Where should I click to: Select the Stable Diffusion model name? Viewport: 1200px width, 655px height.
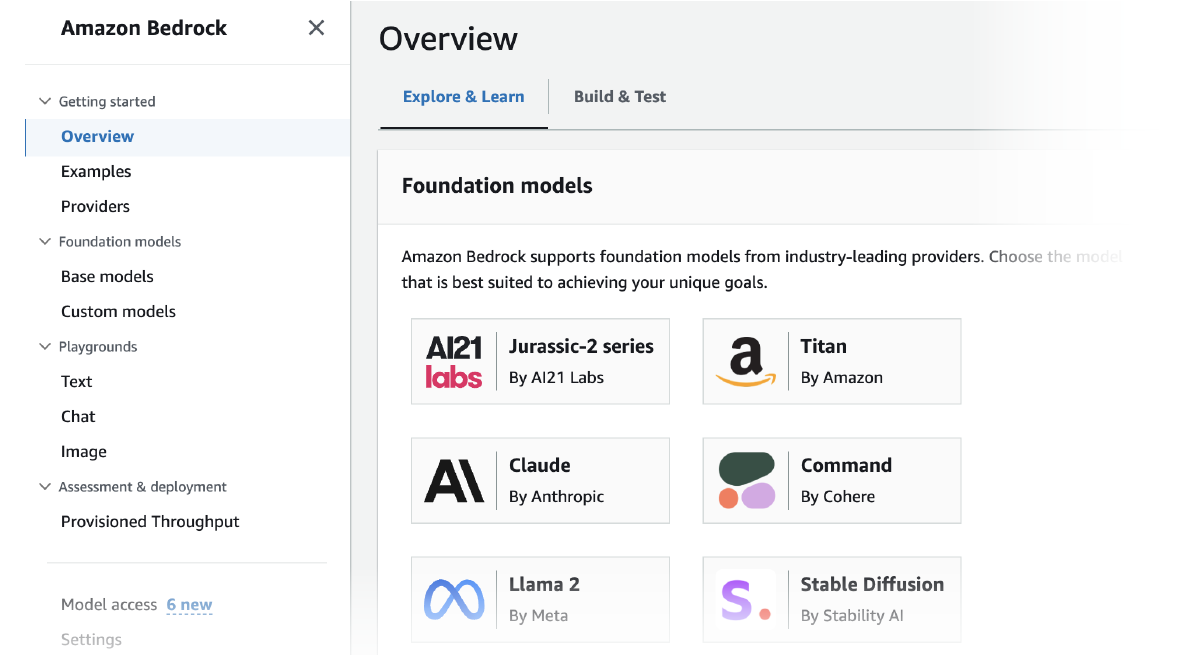point(872,585)
